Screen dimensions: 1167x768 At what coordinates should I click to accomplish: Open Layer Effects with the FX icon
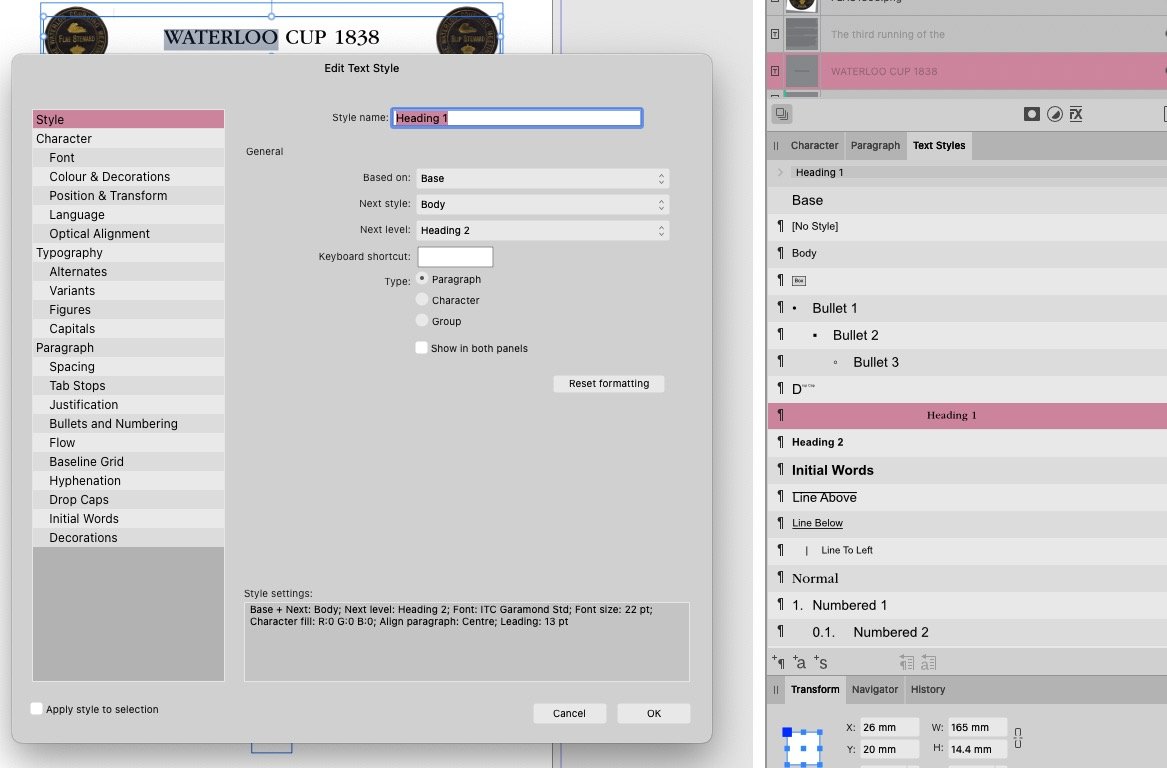(x=1076, y=114)
